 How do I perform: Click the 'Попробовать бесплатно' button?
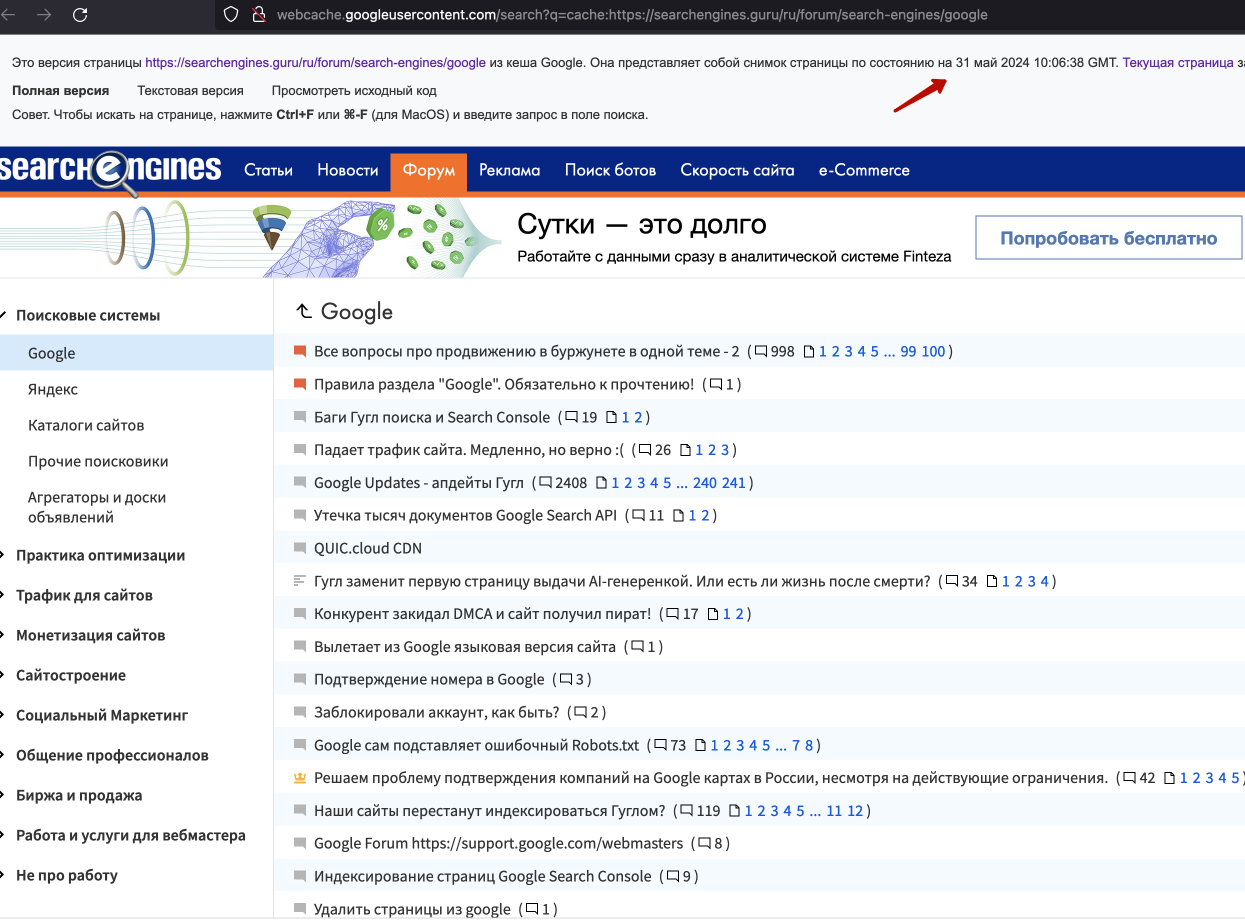click(1109, 239)
